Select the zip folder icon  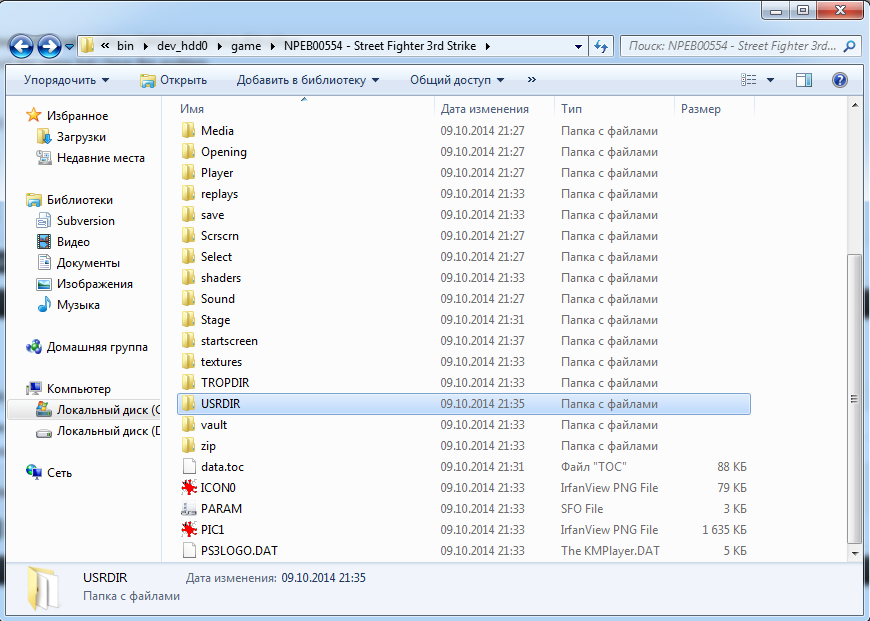[x=189, y=446]
